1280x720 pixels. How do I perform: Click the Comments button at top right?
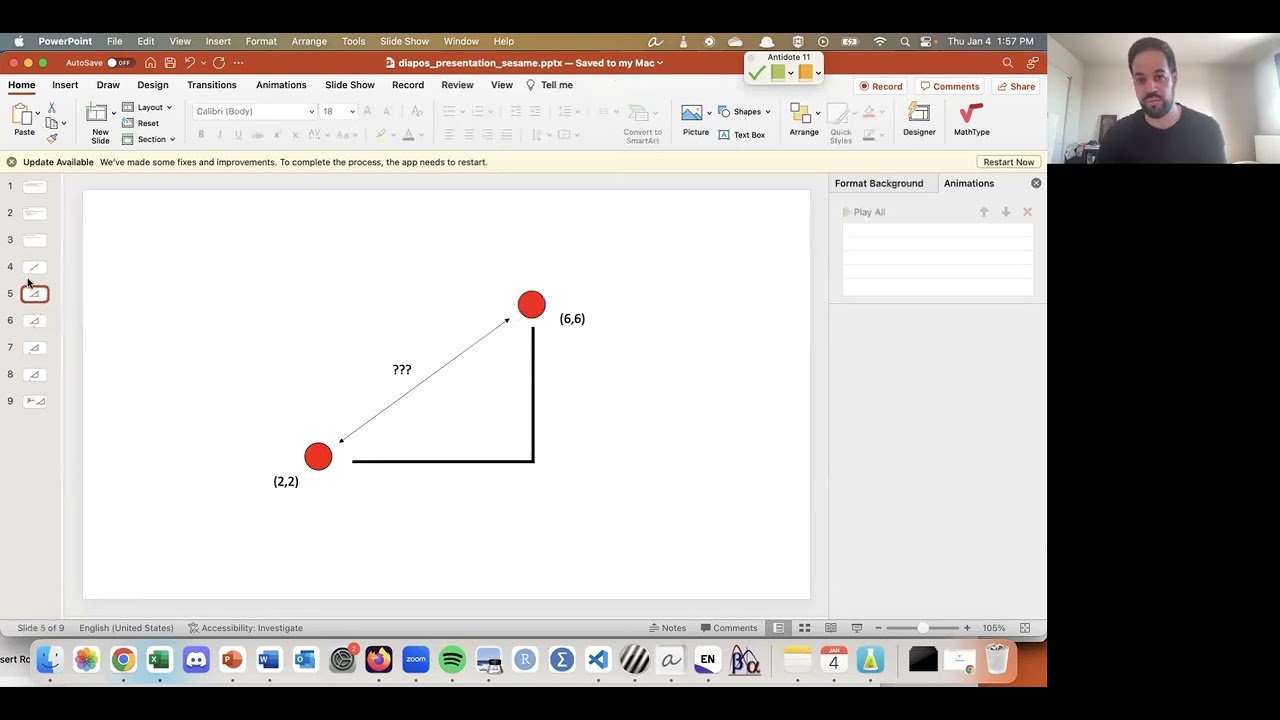[950, 86]
